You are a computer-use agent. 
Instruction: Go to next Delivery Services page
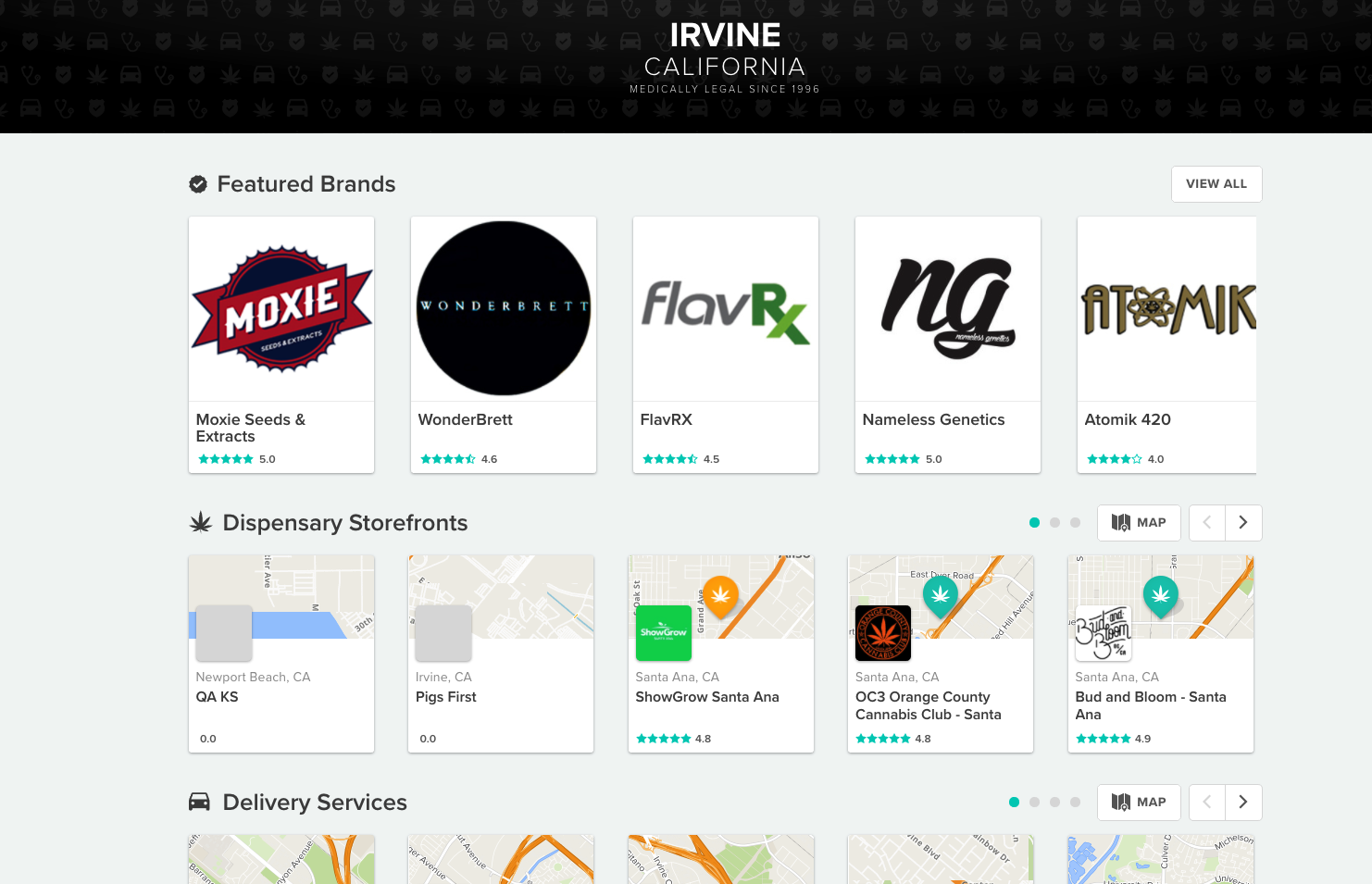(x=1243, y=803)
